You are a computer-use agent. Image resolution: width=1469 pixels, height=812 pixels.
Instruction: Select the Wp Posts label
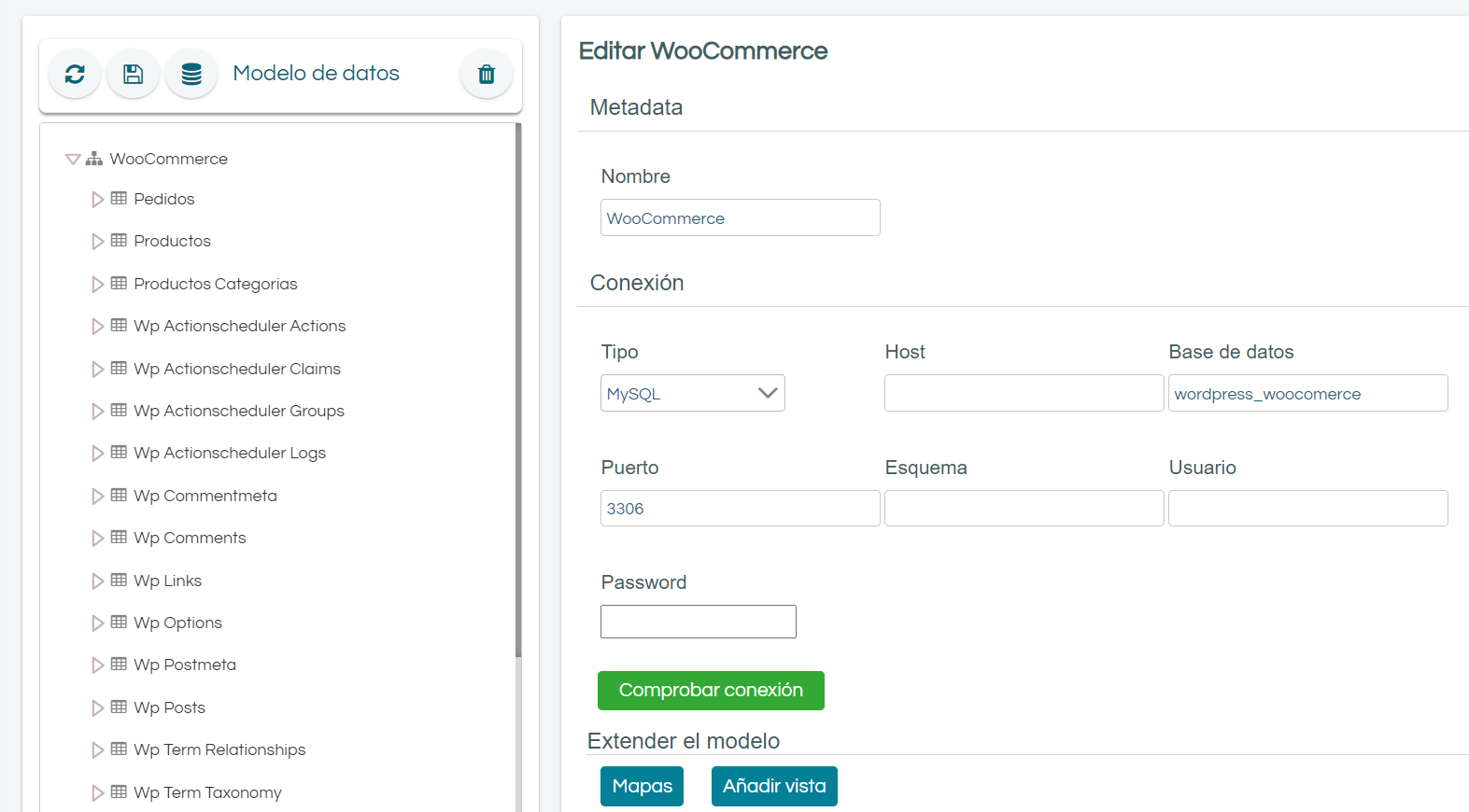pyautogui.click(x=169, y=707)
